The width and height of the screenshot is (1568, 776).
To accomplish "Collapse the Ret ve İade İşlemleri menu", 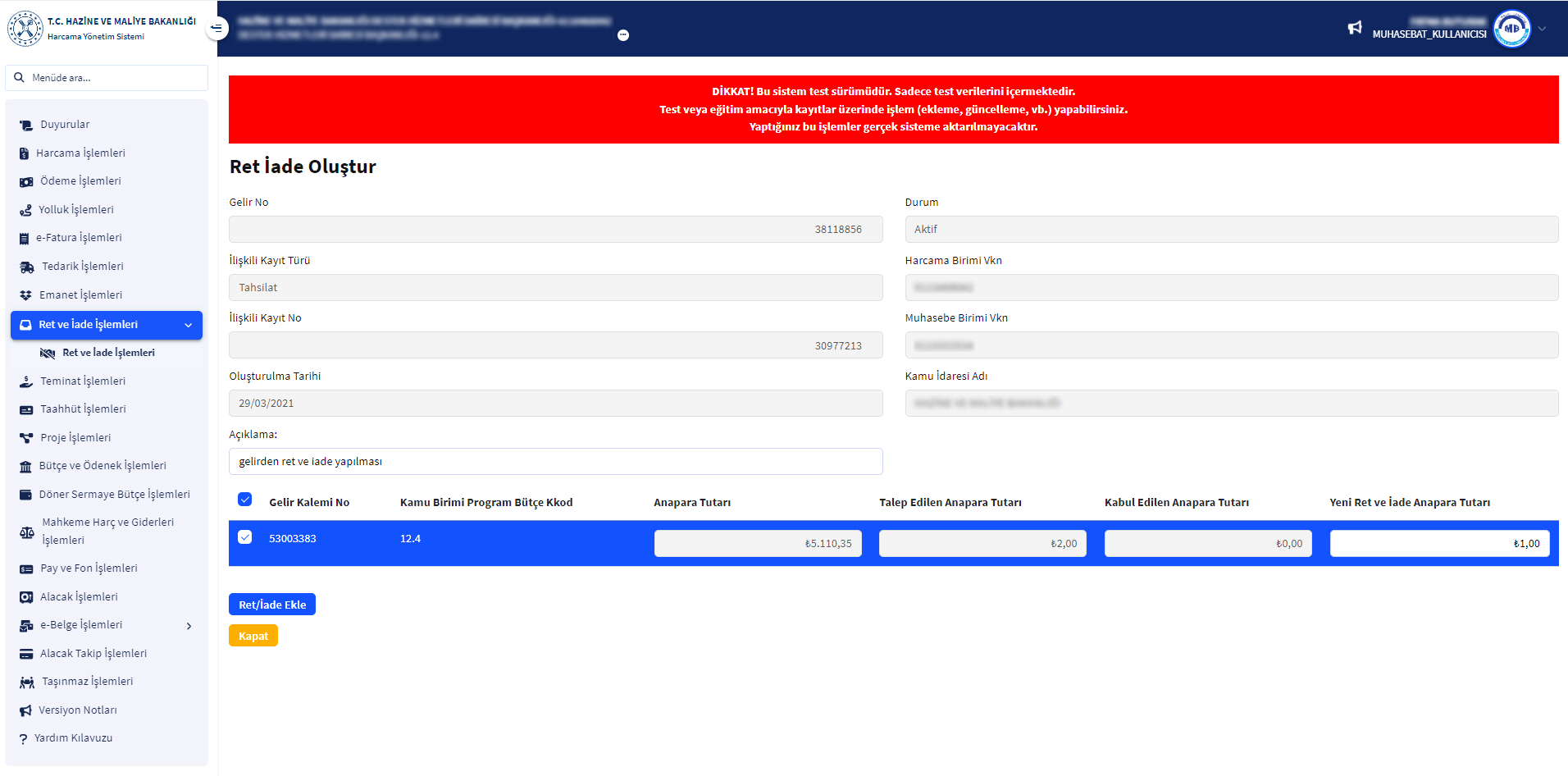I will point(188,325).
